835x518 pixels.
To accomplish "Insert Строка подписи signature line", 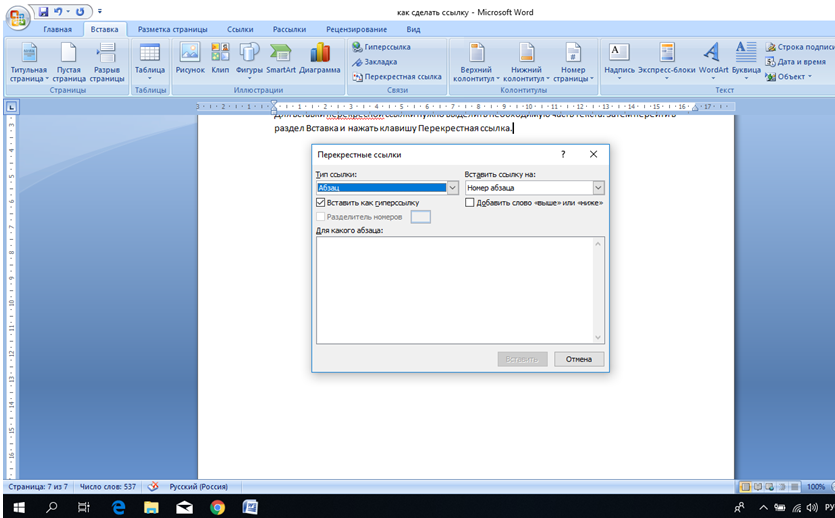I will (x=800, y=47).
